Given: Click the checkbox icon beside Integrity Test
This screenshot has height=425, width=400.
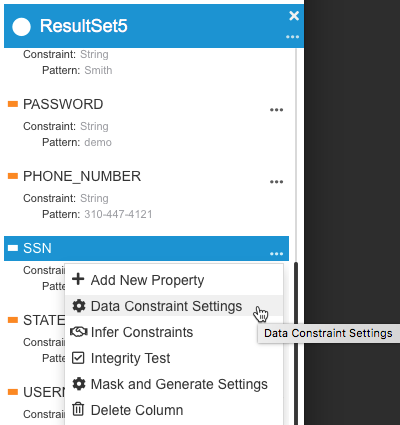Looking at the screenshot, I should (x=78, y=358).
